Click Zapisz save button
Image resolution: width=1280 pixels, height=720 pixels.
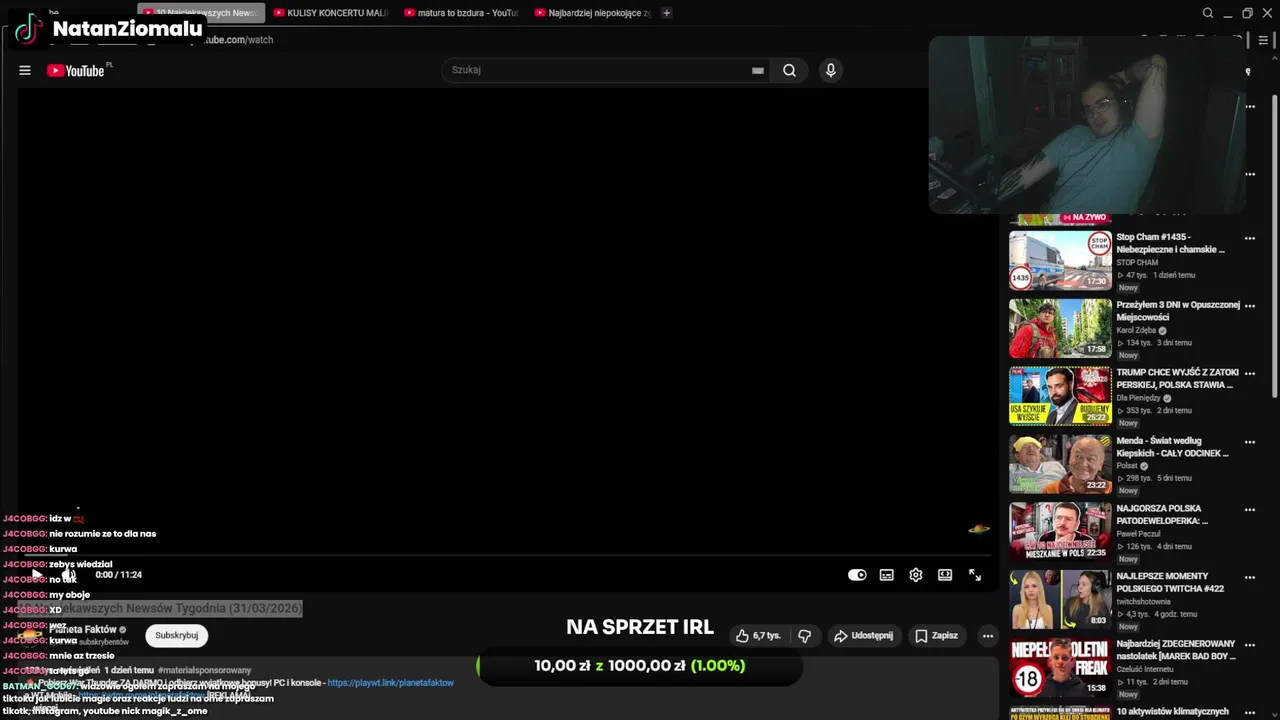click(937, 635)
